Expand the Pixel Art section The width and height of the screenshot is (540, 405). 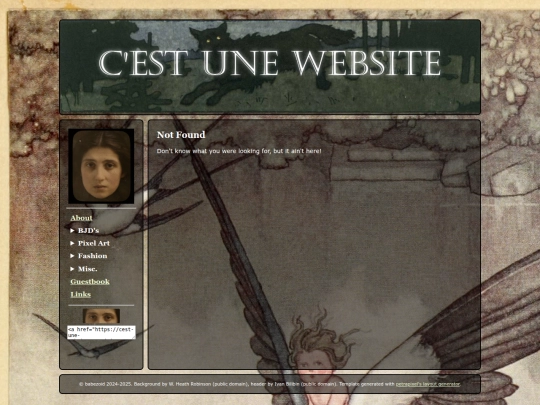(90, 243)
